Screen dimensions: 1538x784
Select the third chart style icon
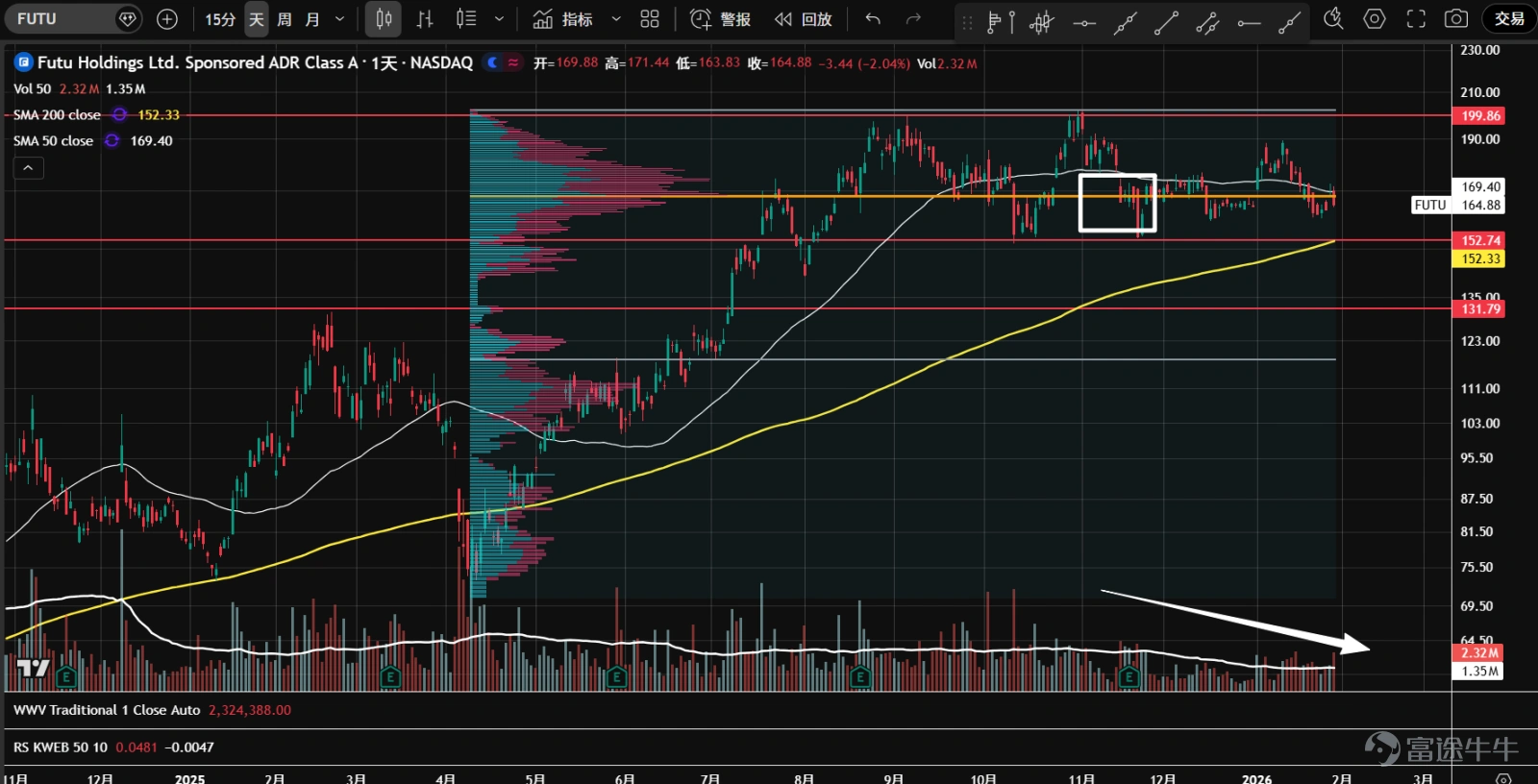tap(466, 19)
